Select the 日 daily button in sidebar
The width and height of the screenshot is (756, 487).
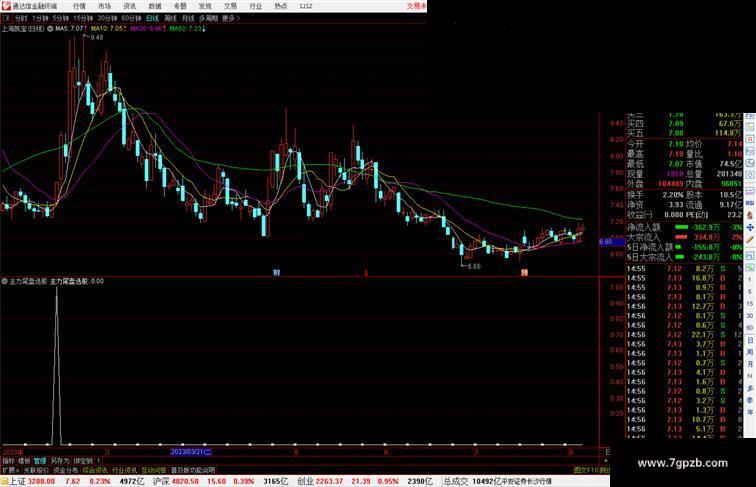coord(750,340)
